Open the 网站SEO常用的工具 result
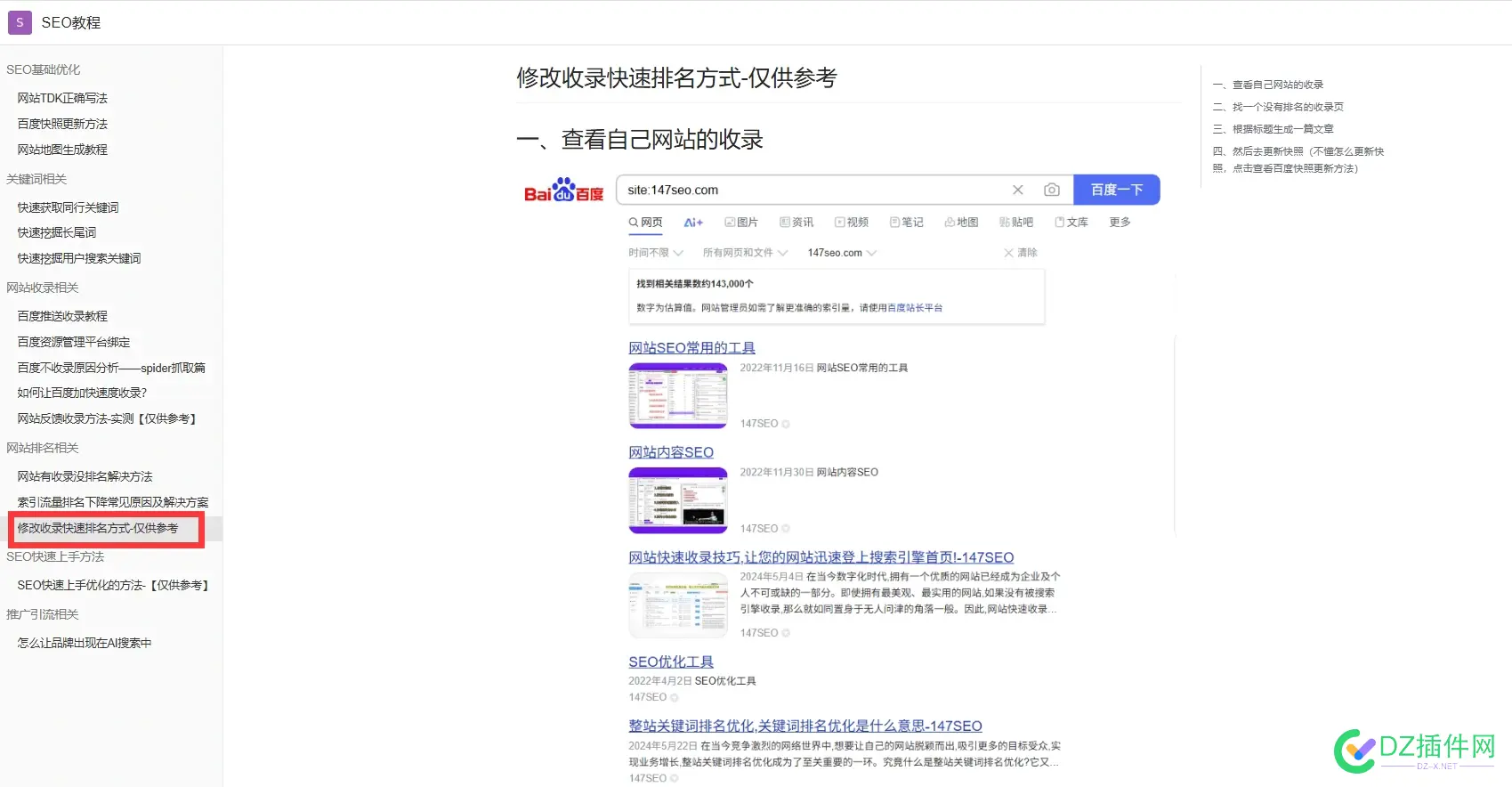This screenshot has height=787, width=1512. [x=691, y=348]
